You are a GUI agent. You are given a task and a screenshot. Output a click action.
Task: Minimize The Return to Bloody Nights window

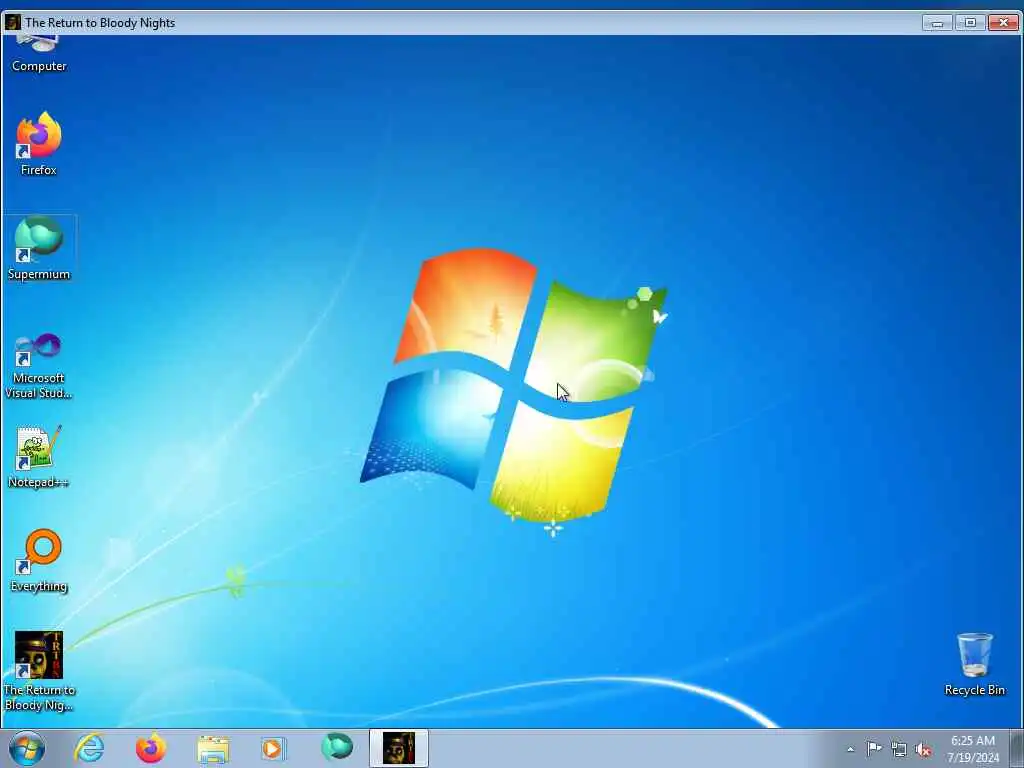coord(937,23)
